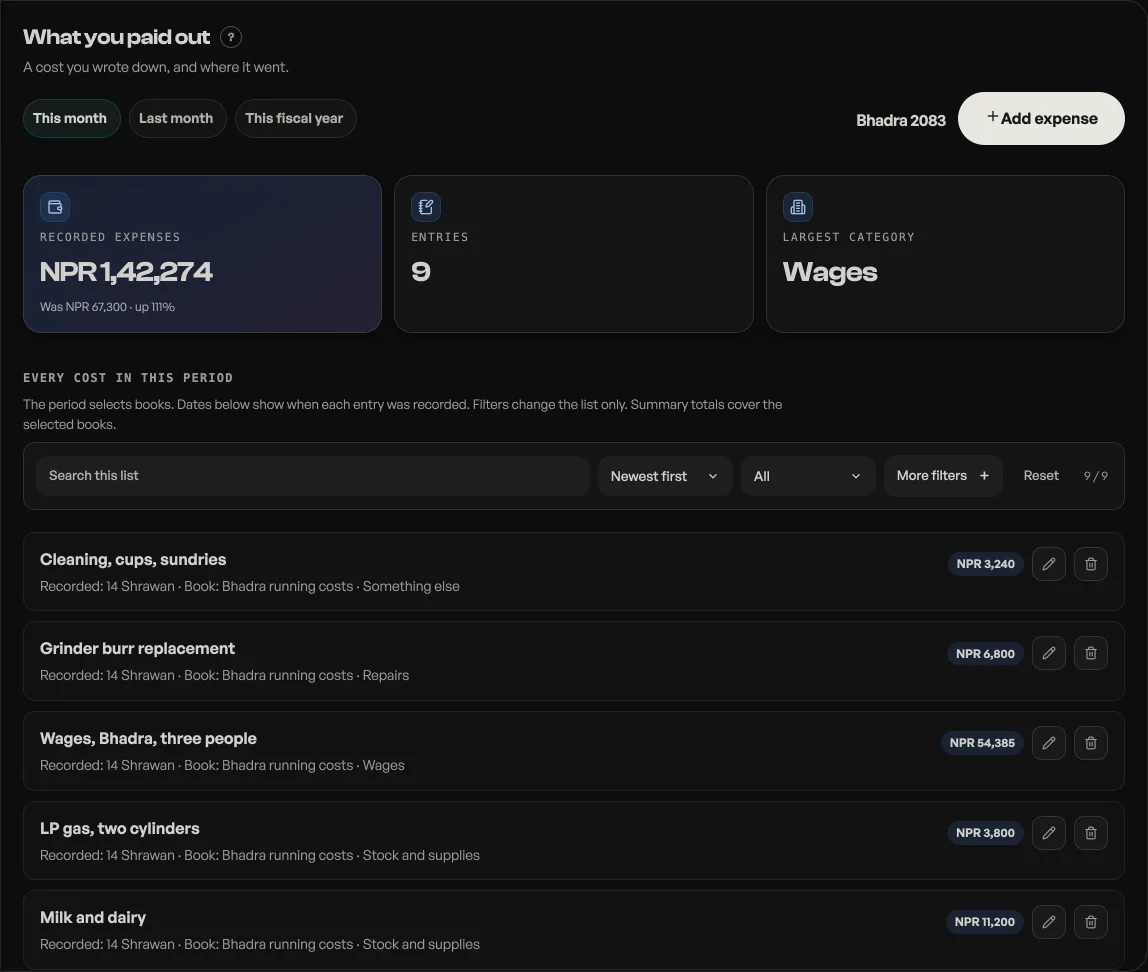Click the entries count value 9
Viewport: 1148px width, 972px height.
tap(421, 272)
